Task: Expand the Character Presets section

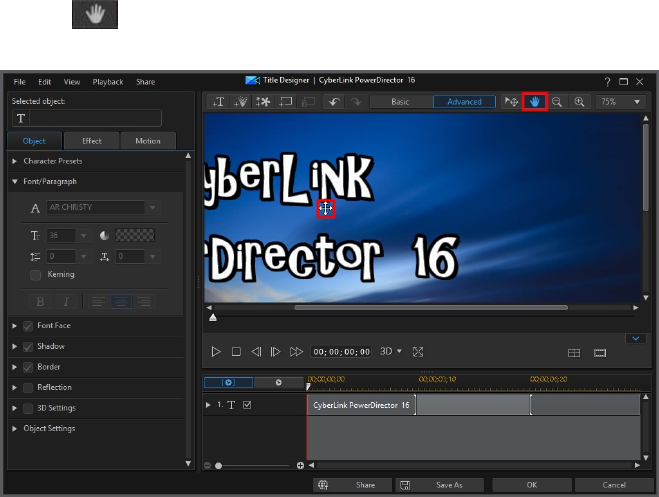Action: [x=15, y=161]
